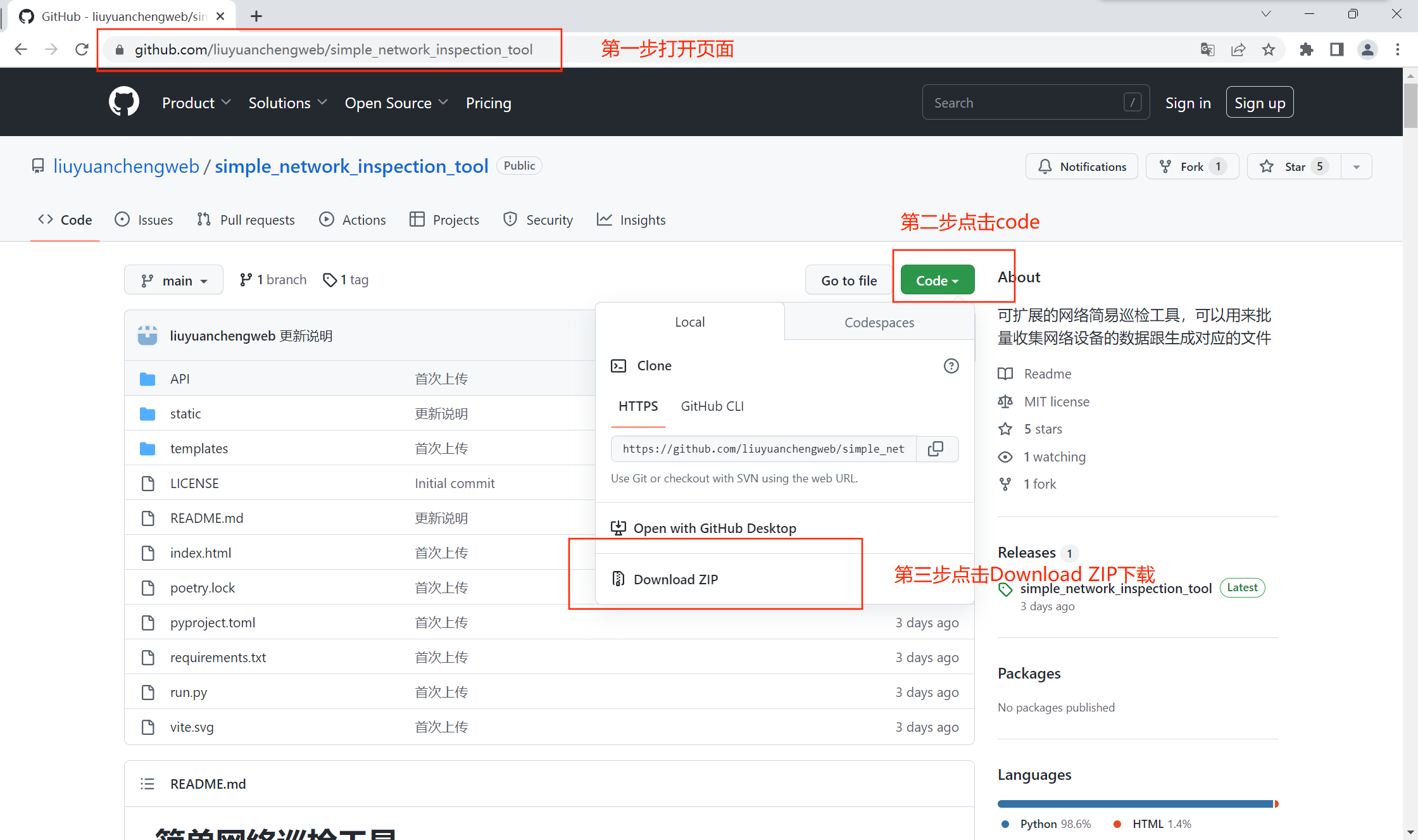Image resolution: width=1418 pixels, height=840 pixels.
Task: Open the 1 tag link
Action: pyautogui.click(x=346, y=279)
